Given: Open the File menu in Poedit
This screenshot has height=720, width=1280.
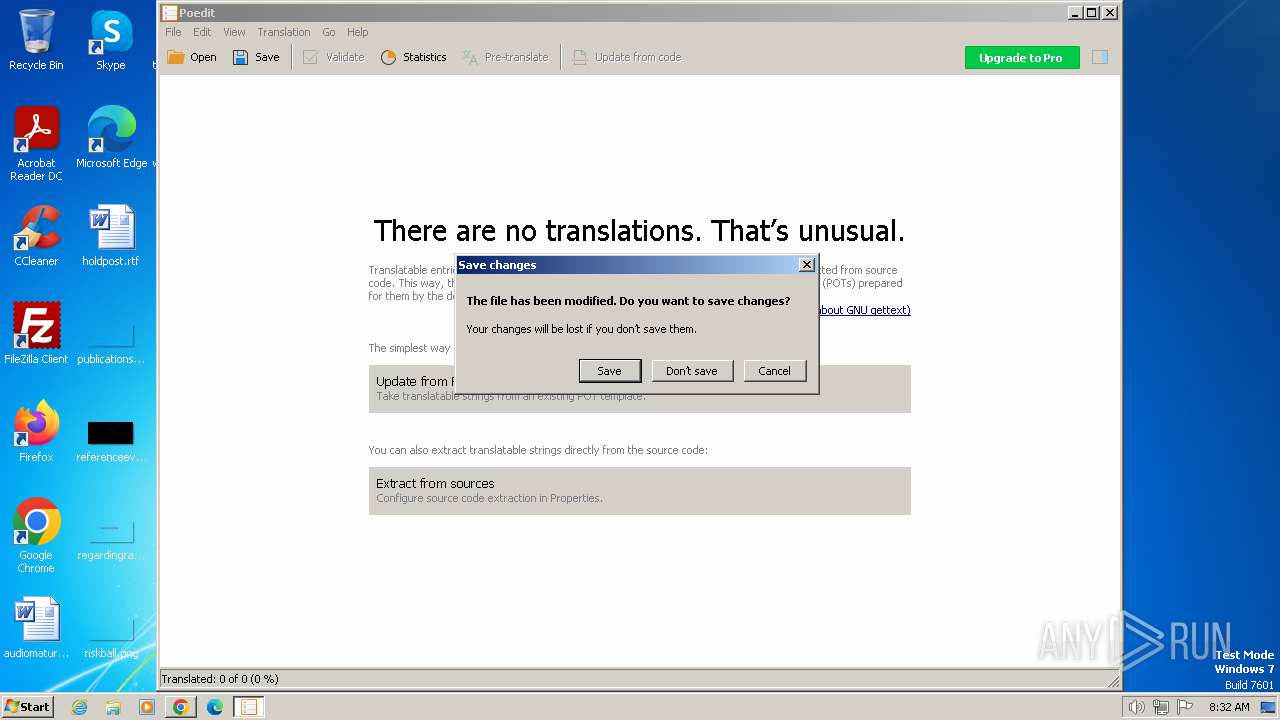Looking at the screenshot, I should point(173,32).
